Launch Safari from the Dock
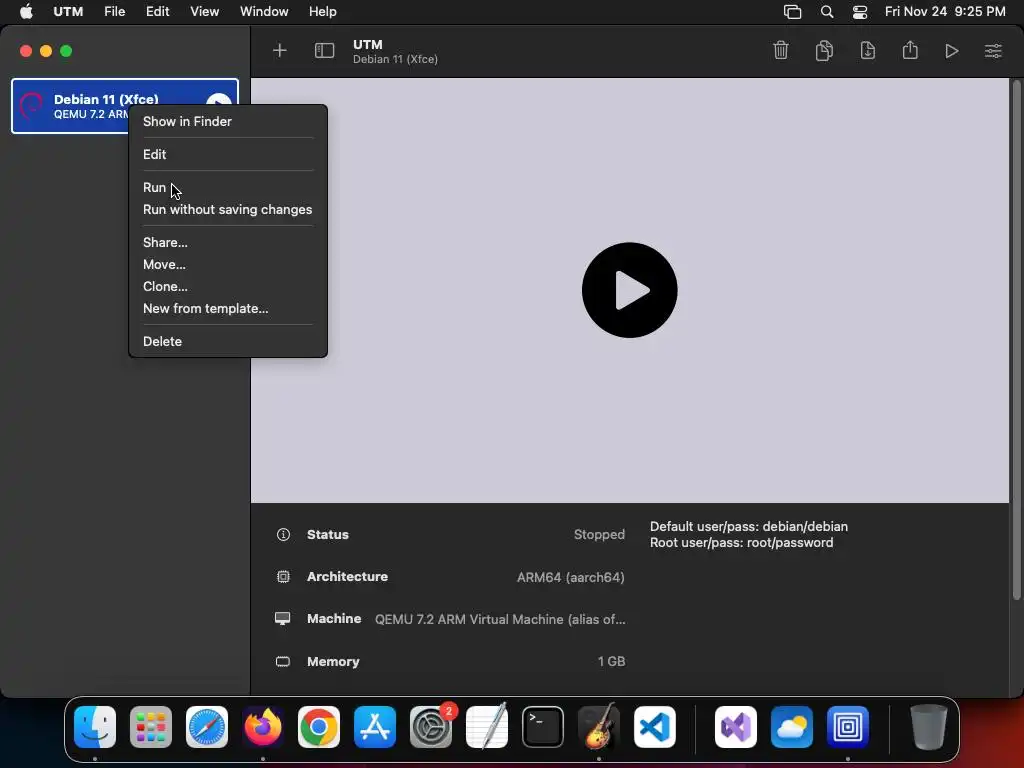Viewport: 1024px width, 768px height. point(207,726)
